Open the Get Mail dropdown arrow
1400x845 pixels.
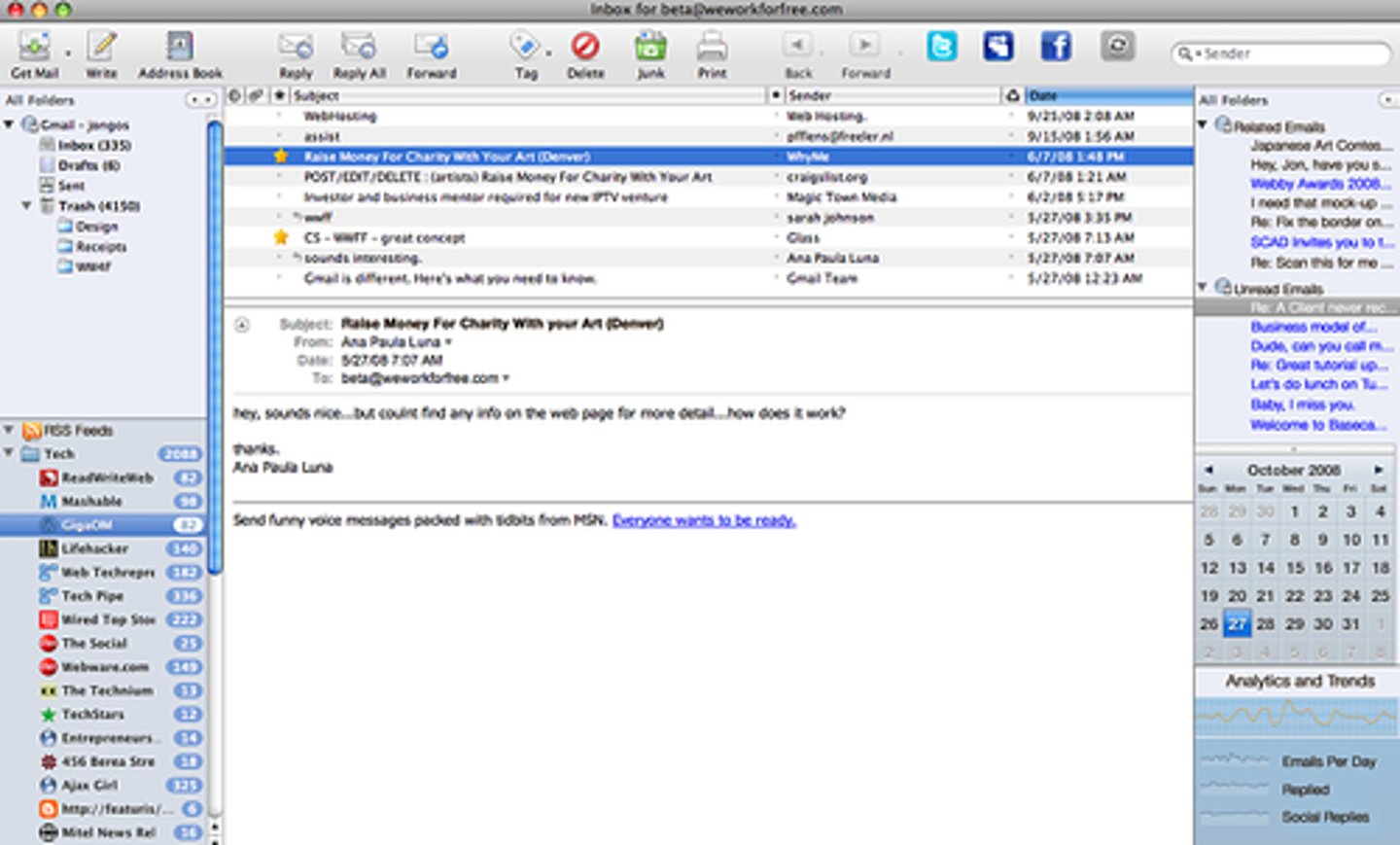point(67,52)
